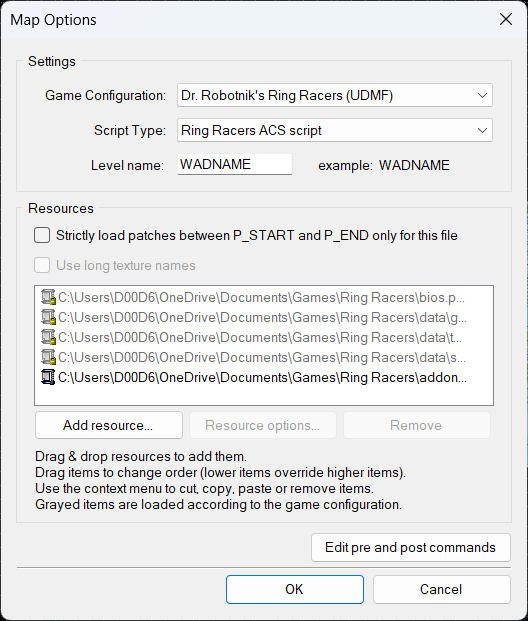
Task: Click the Resource options... button
Action: coord(263,425)
